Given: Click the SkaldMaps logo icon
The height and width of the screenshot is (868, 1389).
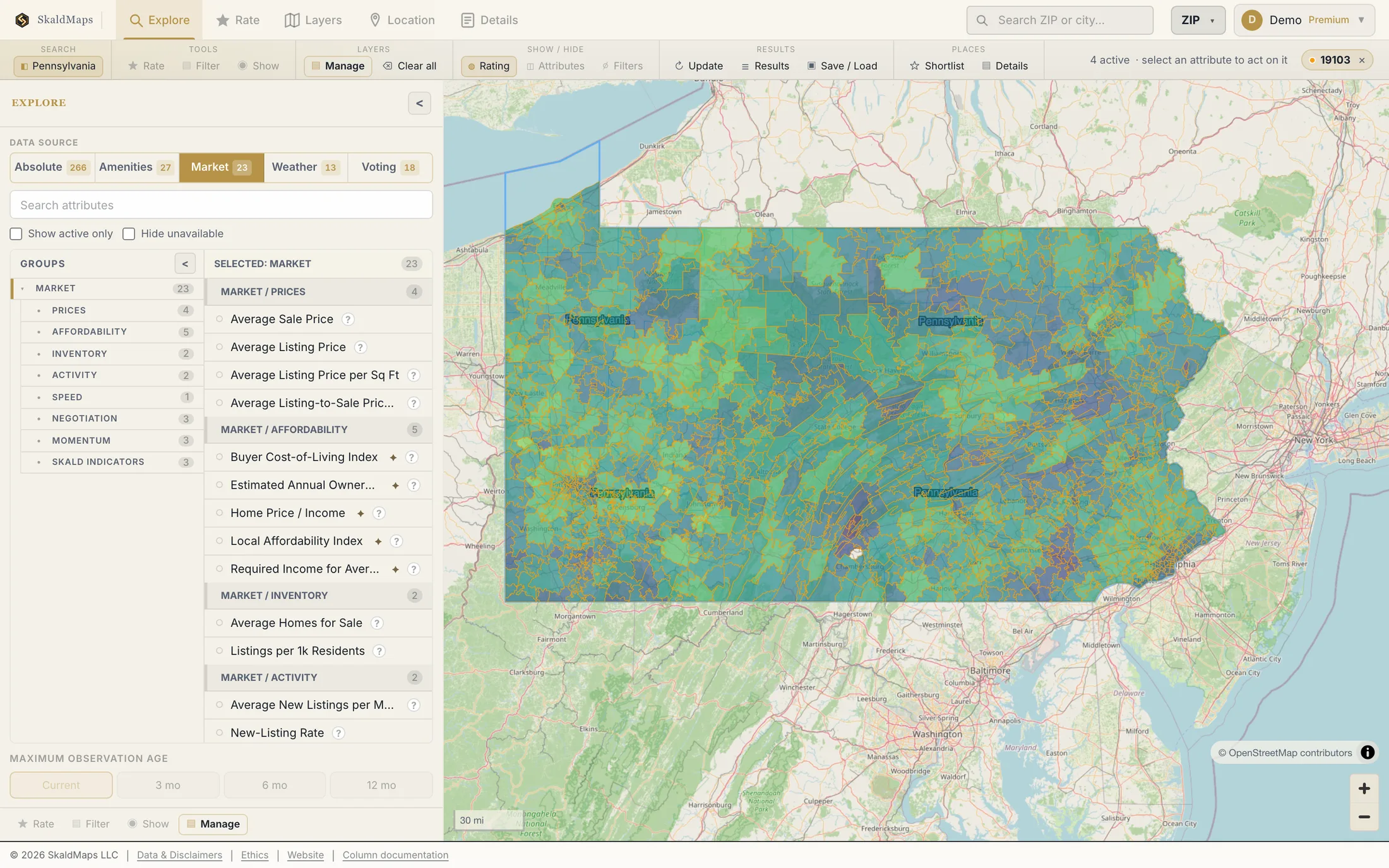Looking at the screenshot, I should point(22,20).
